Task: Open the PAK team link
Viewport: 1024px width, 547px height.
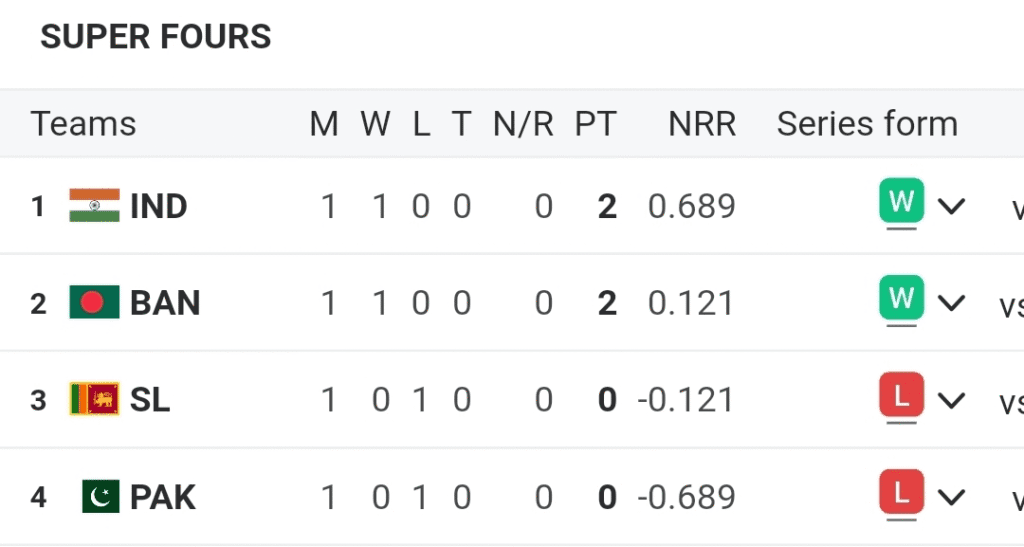Action: coord(163,497)
